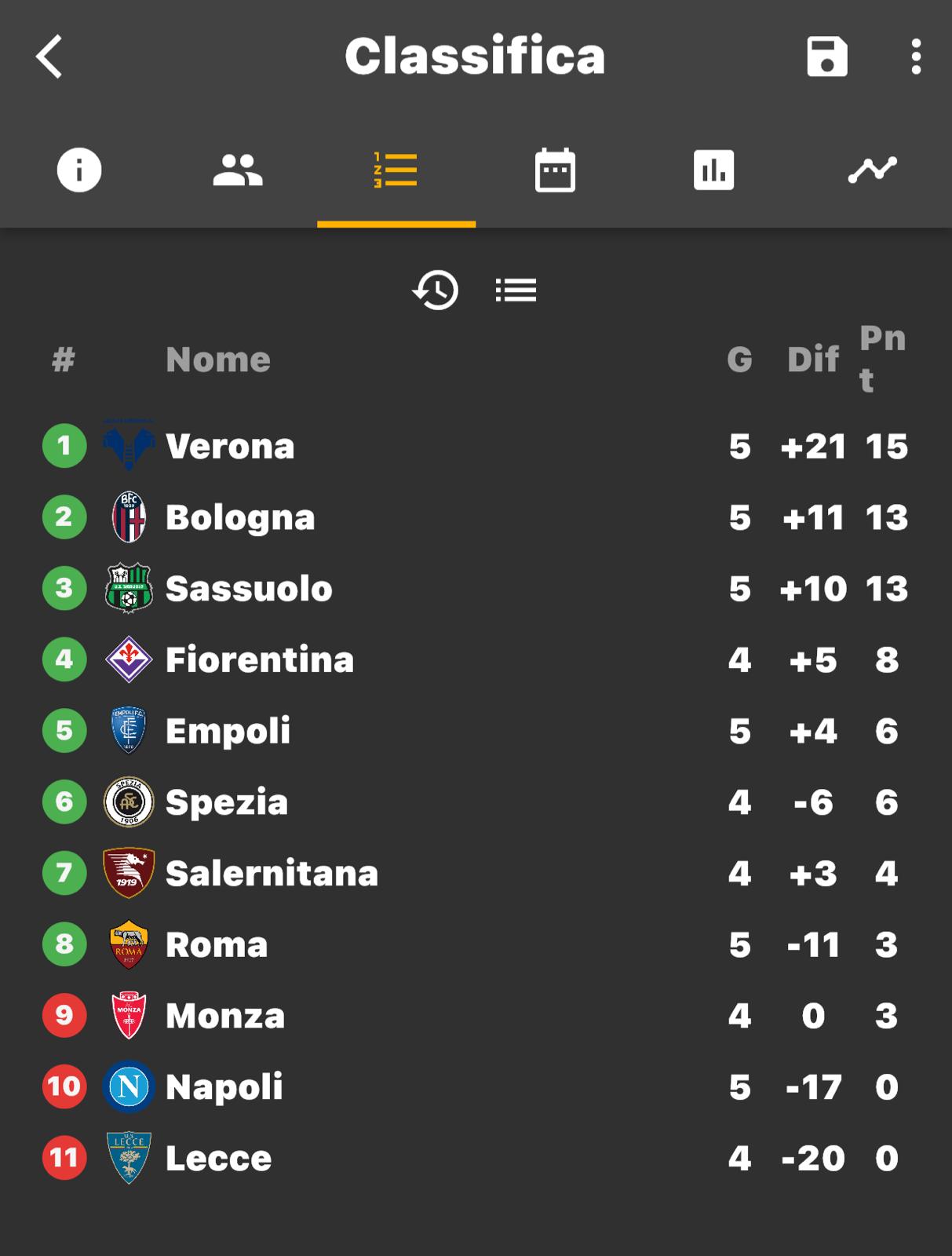This screenshot has height=1256, width=952.
Task: Sort by the Dif column header
Action: coord(813,360)
